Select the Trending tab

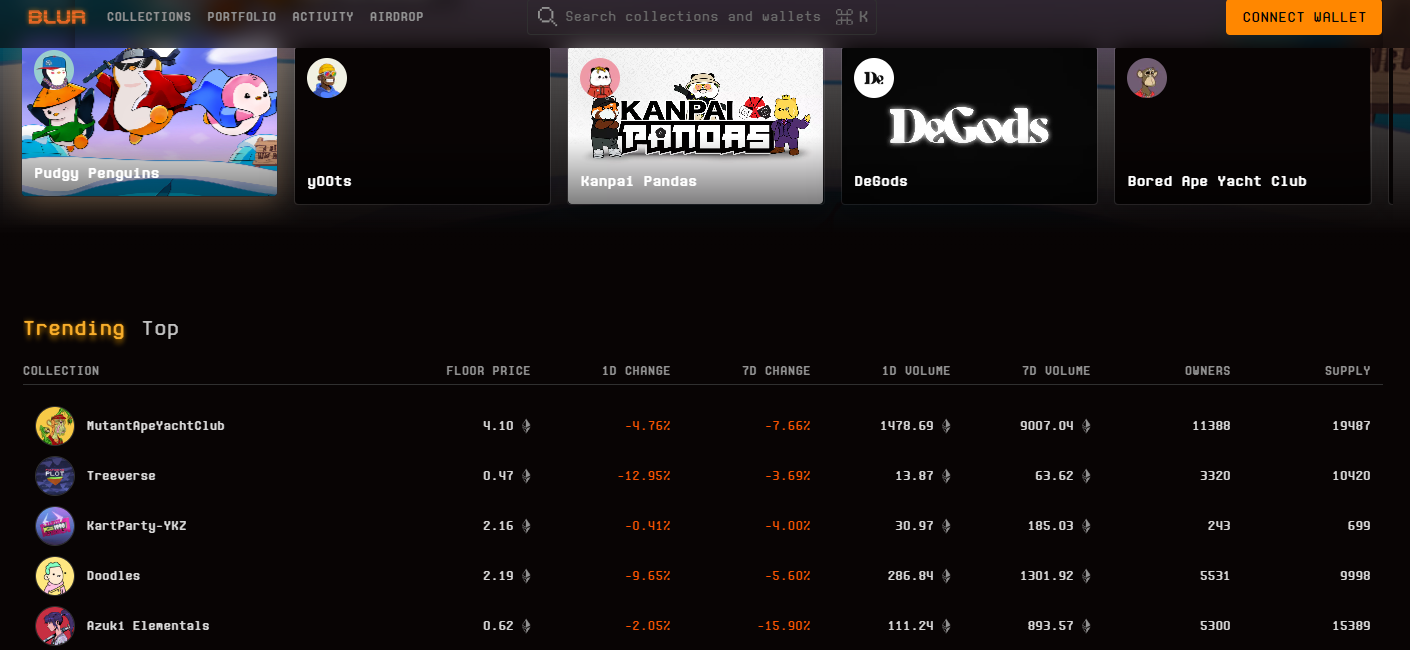[74, 328]
